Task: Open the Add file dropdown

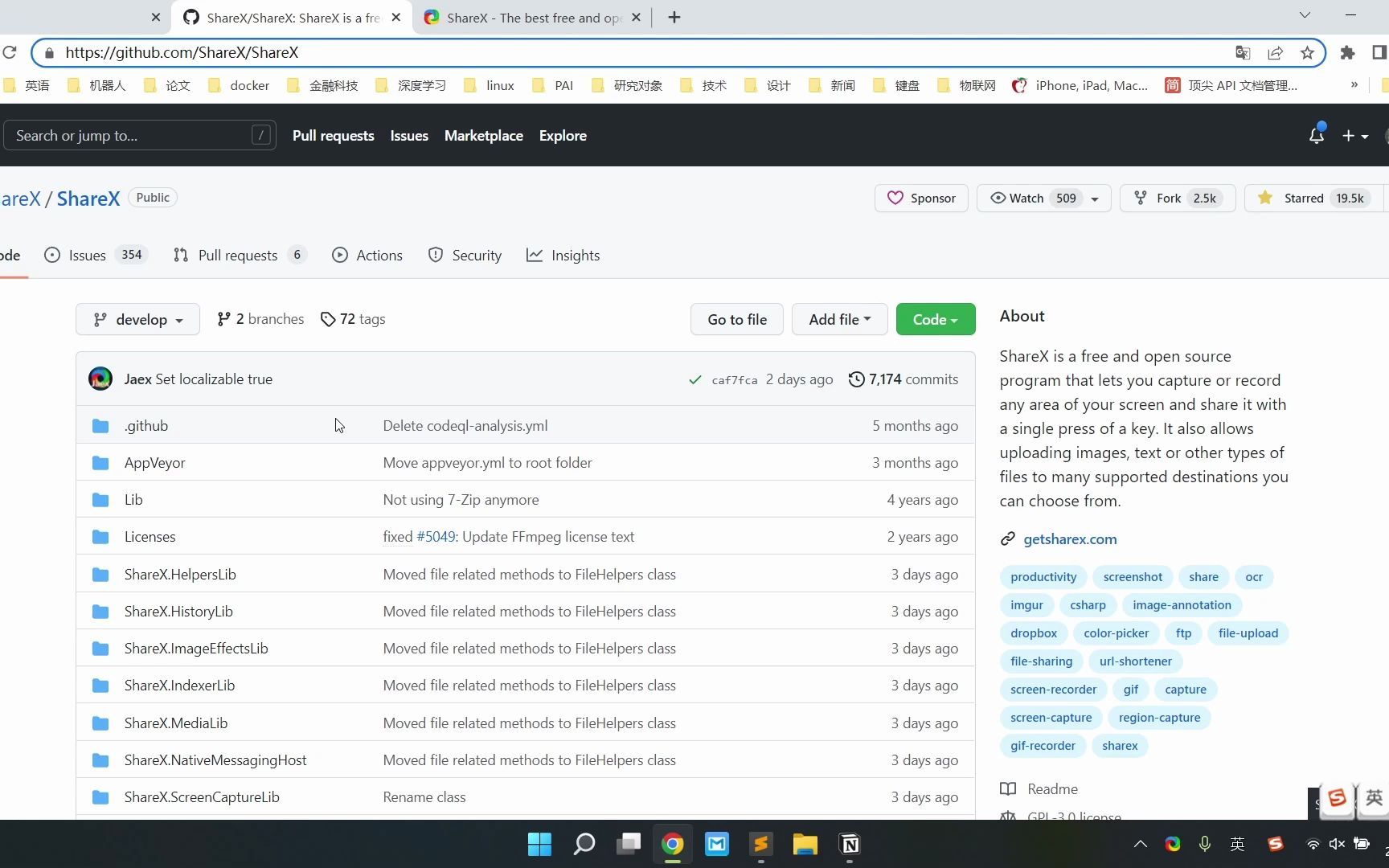Action: point(839,319)
